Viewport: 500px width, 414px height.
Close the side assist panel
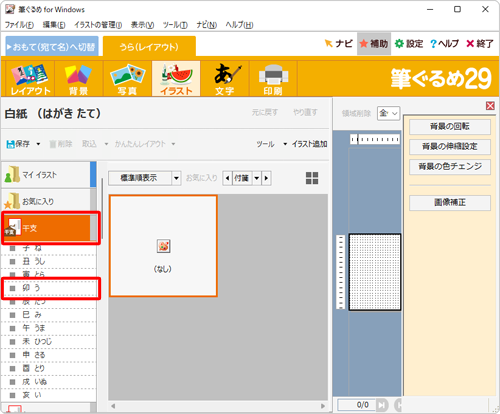pos(490,106)
